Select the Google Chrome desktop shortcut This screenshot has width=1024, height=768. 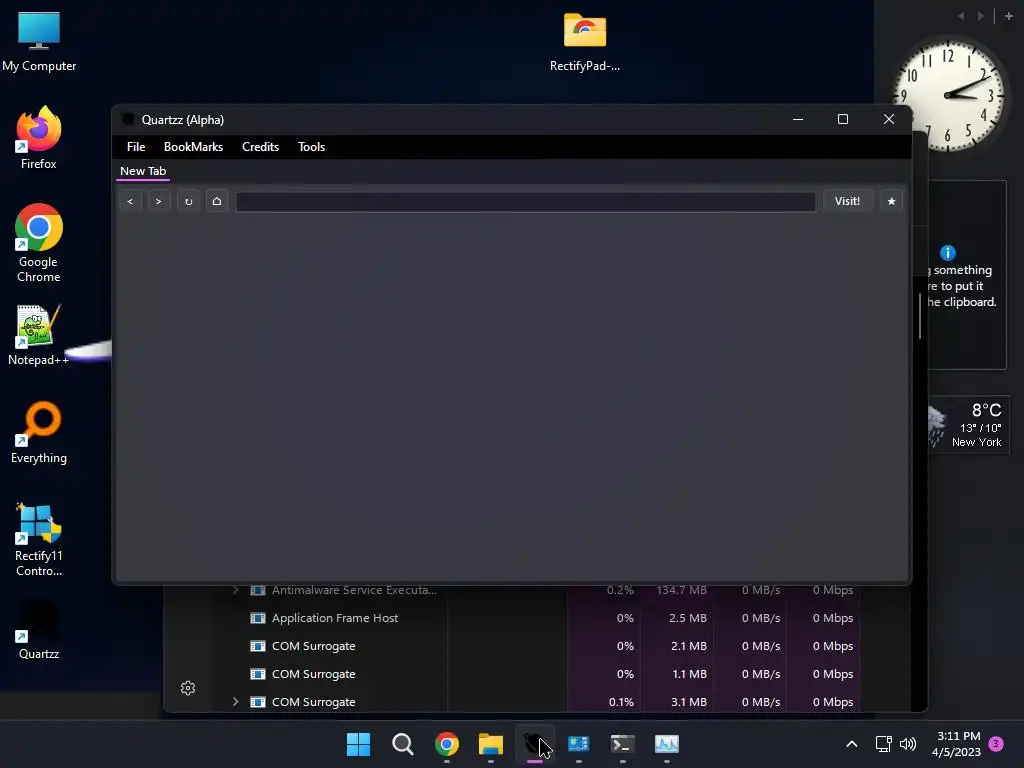pos(39,243)
